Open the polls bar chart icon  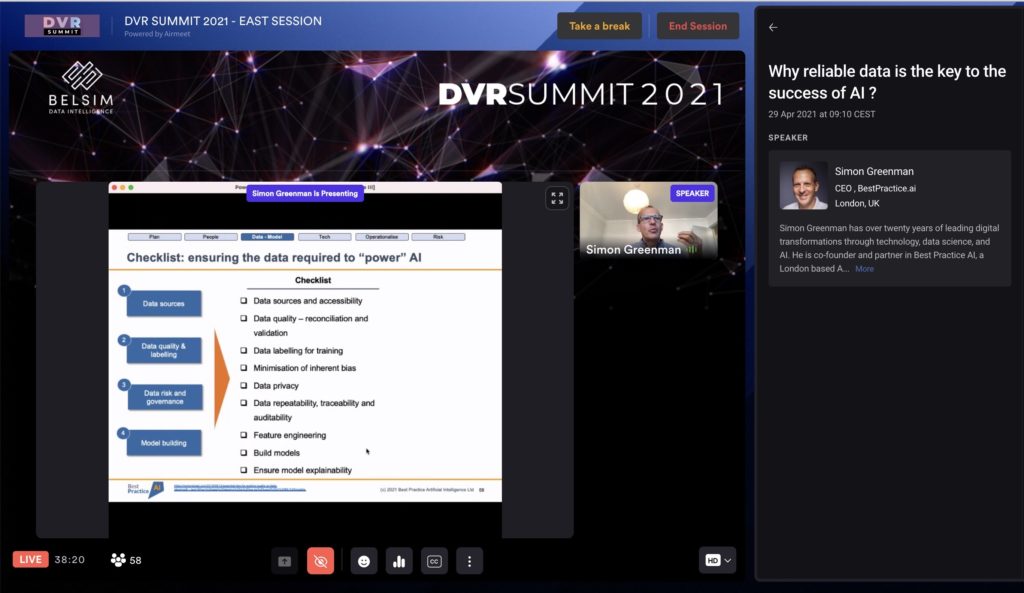coord(399,561)
